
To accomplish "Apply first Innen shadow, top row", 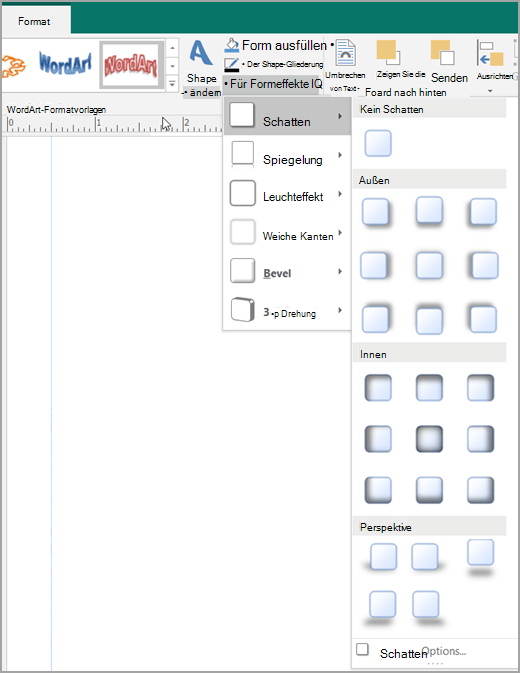I will tap(378, 388).
